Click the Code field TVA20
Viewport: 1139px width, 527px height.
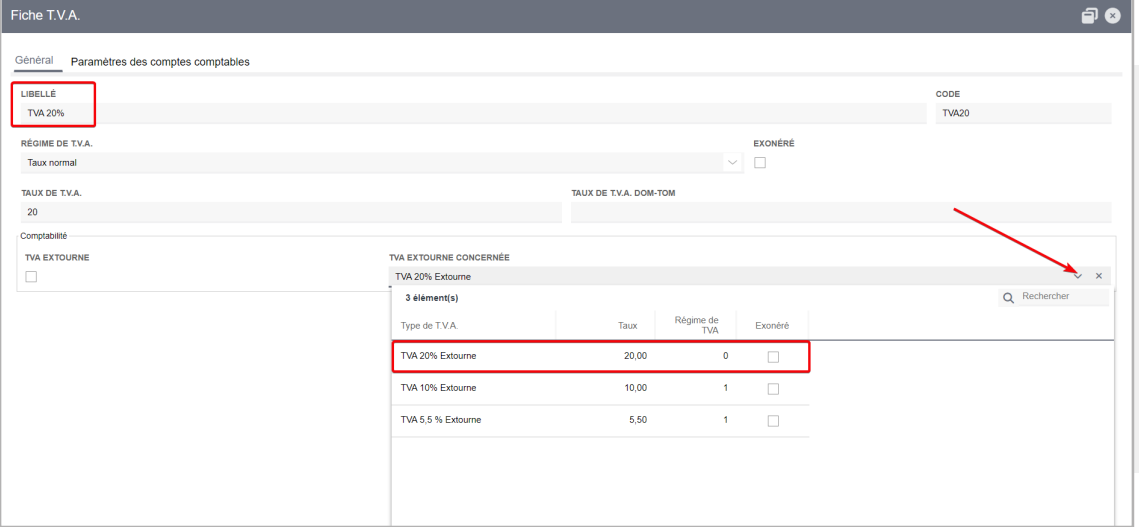[x=1024, y=113]
